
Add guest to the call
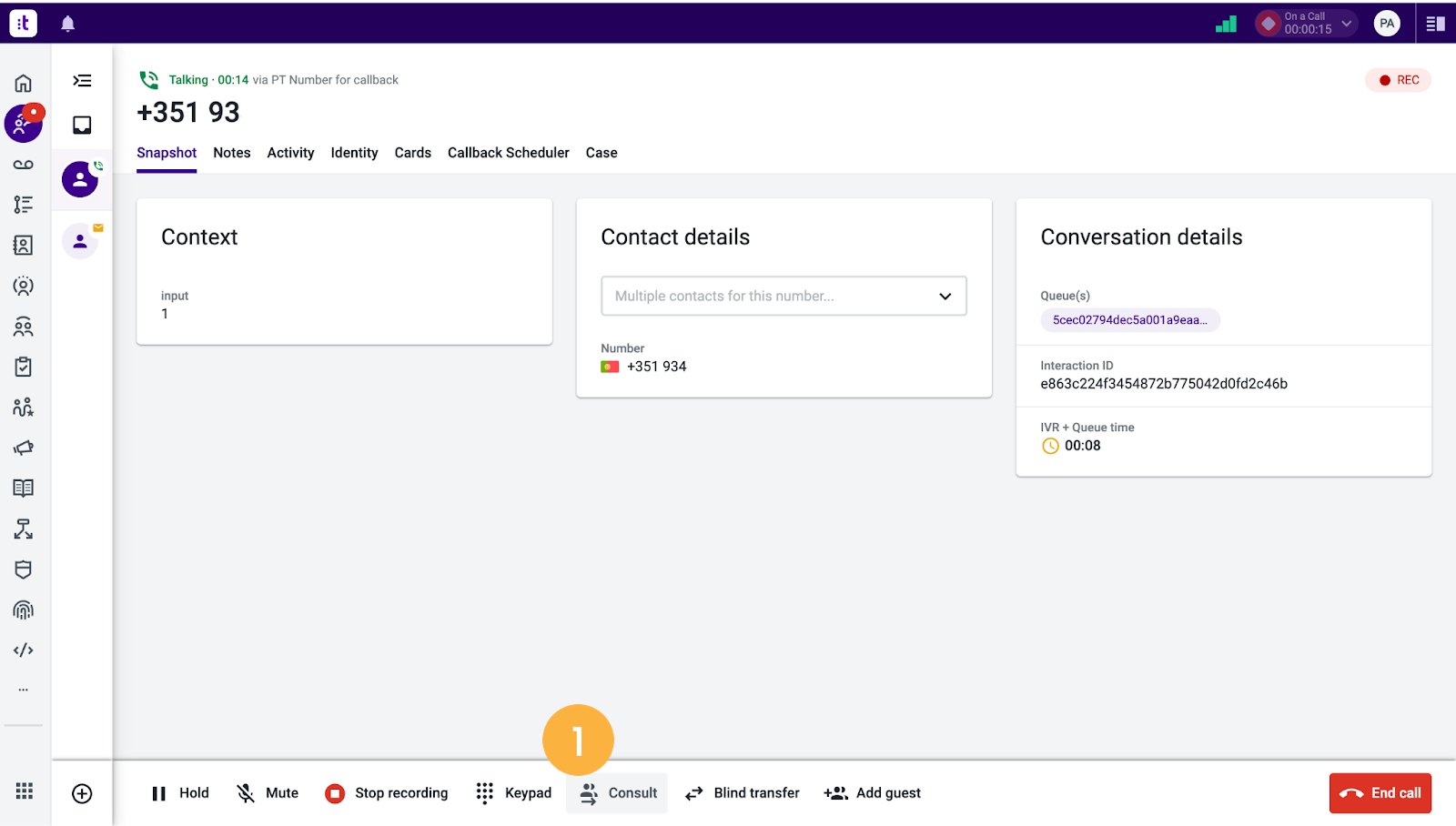tap(872, 793)
